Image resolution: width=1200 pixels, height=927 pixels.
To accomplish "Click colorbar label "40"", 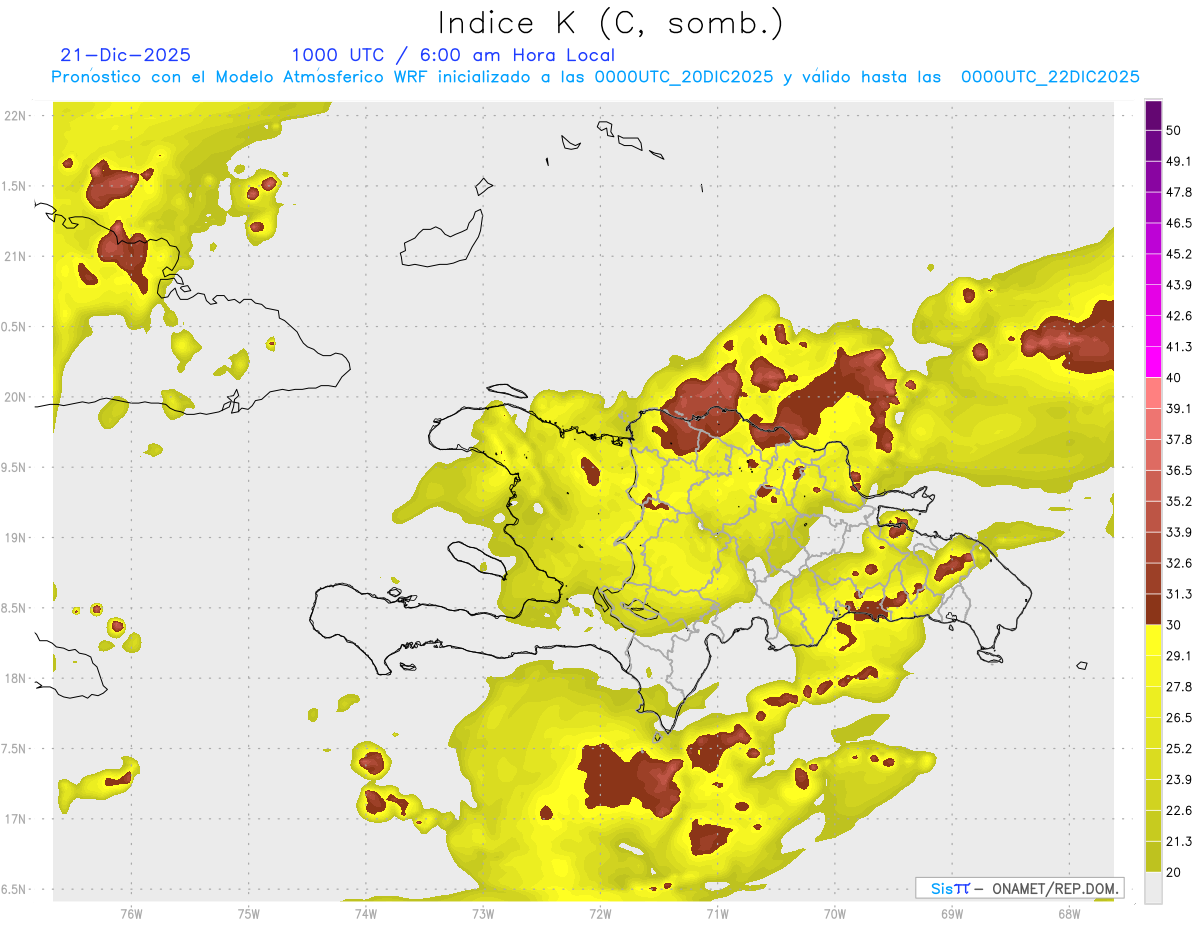I will point(1174,378).
